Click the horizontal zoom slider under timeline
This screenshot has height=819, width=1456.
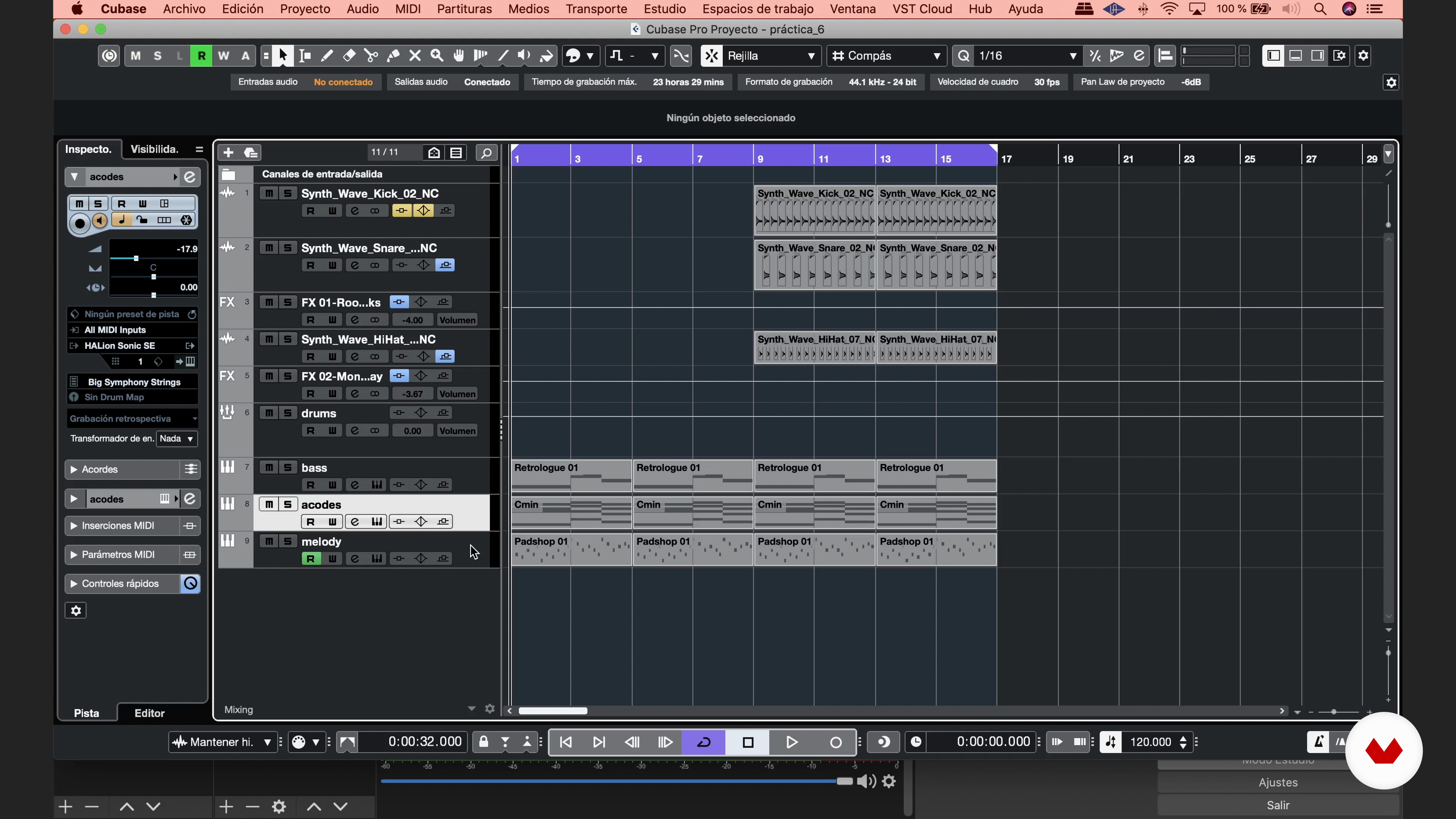(x=1334, y=712)
